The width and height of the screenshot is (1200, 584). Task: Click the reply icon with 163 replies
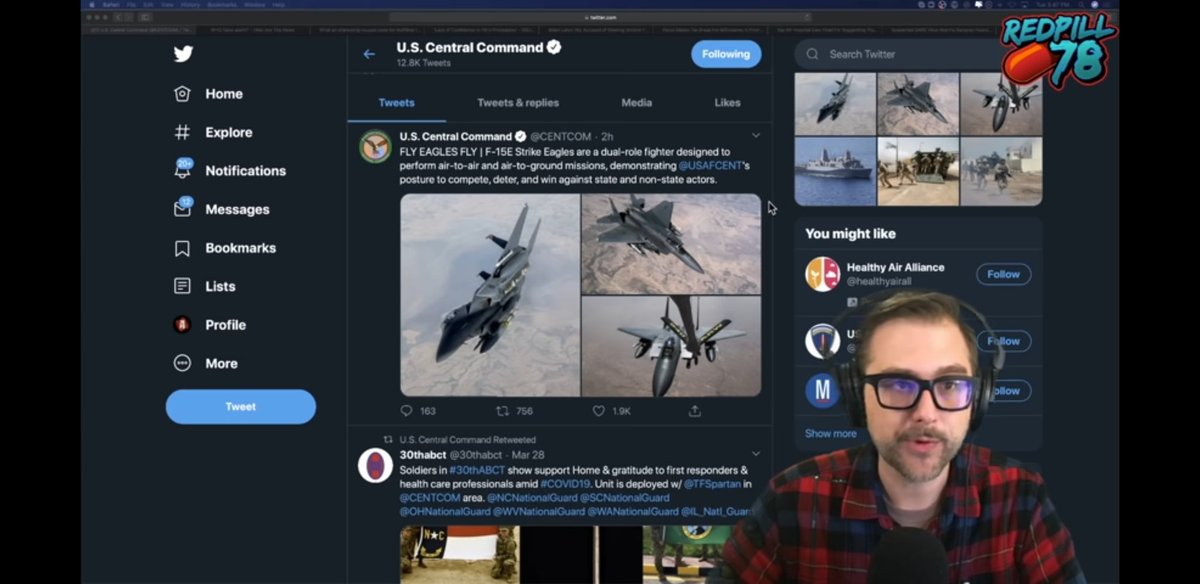pyautogui.click(x=406, y=411)
